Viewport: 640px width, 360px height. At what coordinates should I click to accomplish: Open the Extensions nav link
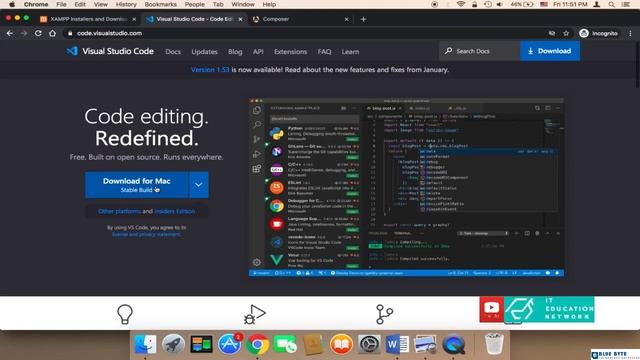click(x=290, y=52)
